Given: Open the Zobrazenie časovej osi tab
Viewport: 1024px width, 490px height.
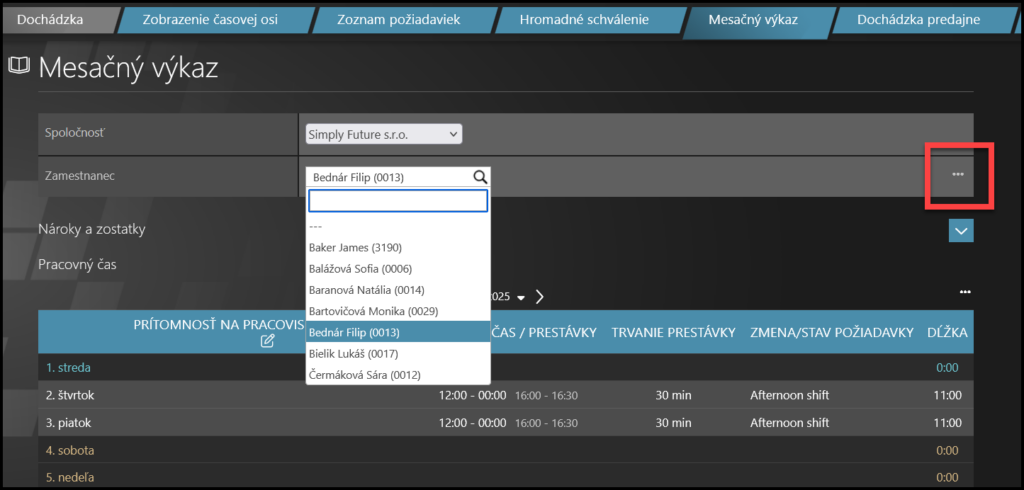Looking at the screenshot, I should (x=210, y=19).
